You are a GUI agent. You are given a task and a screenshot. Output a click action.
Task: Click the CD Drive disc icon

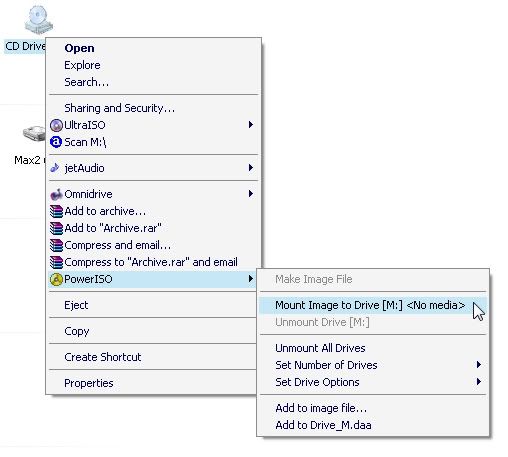[x=38, y=20]
